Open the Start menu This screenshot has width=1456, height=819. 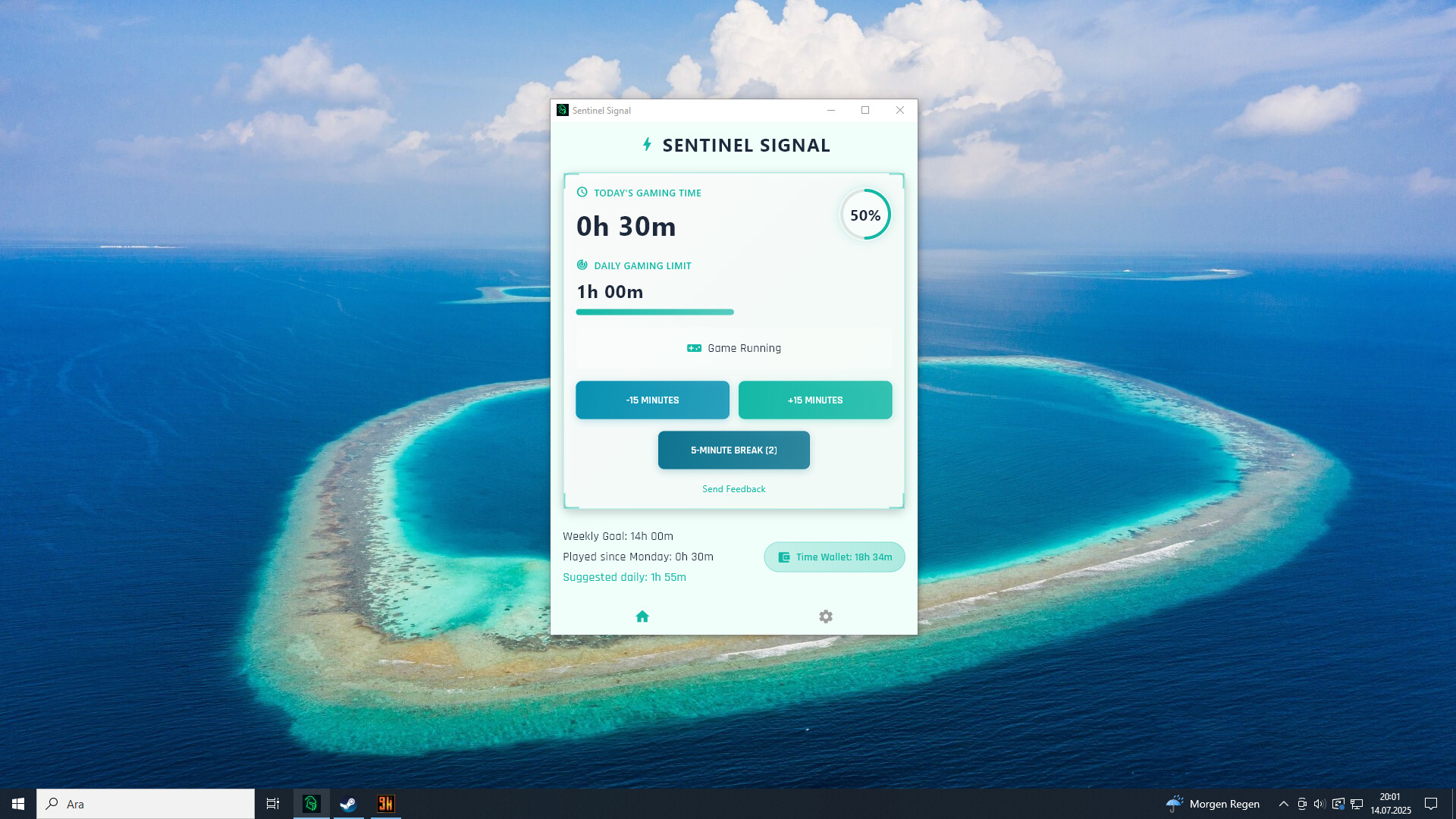[x=18, y=804]
